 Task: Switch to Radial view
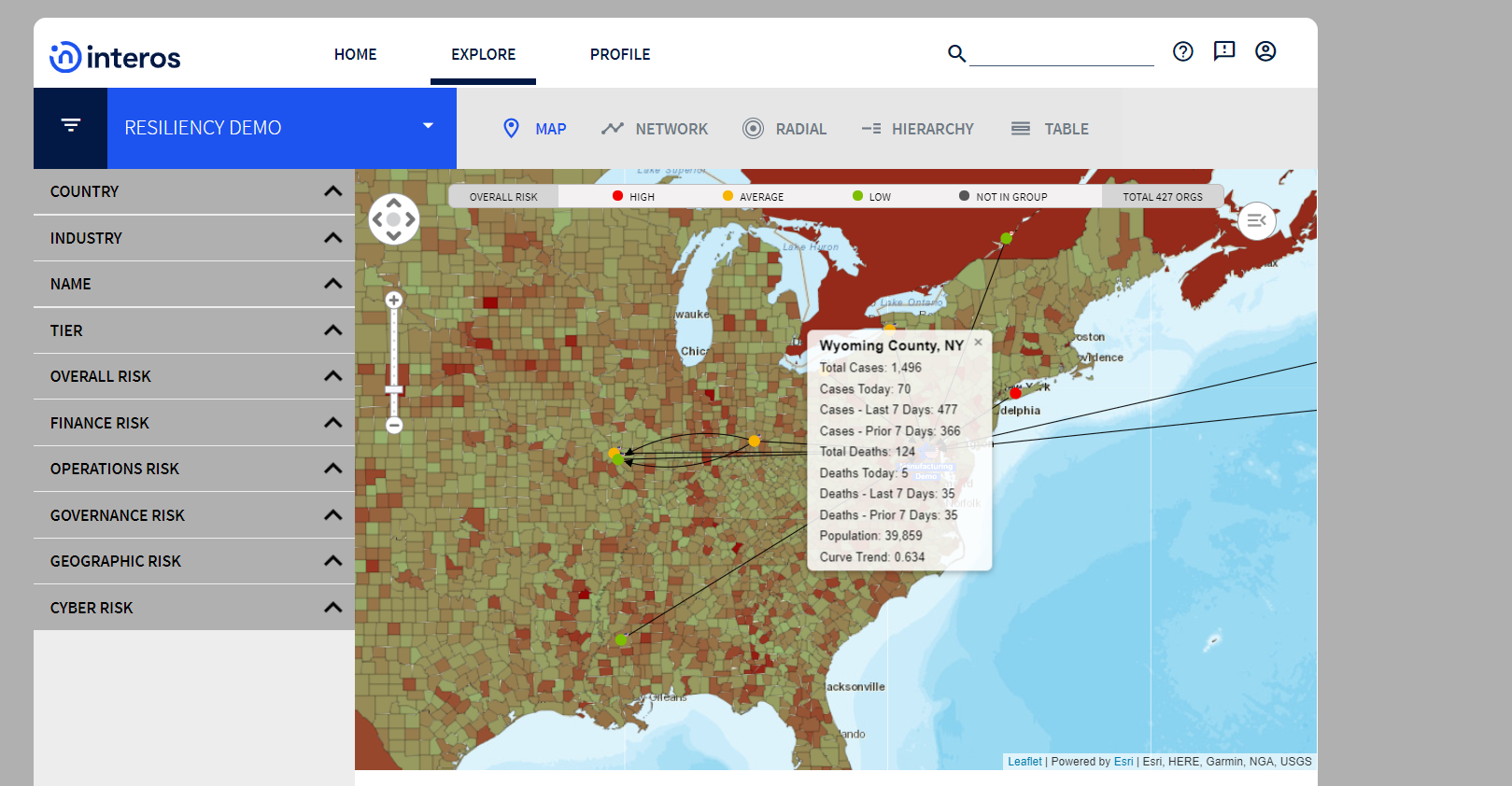[x=784, y=129]
